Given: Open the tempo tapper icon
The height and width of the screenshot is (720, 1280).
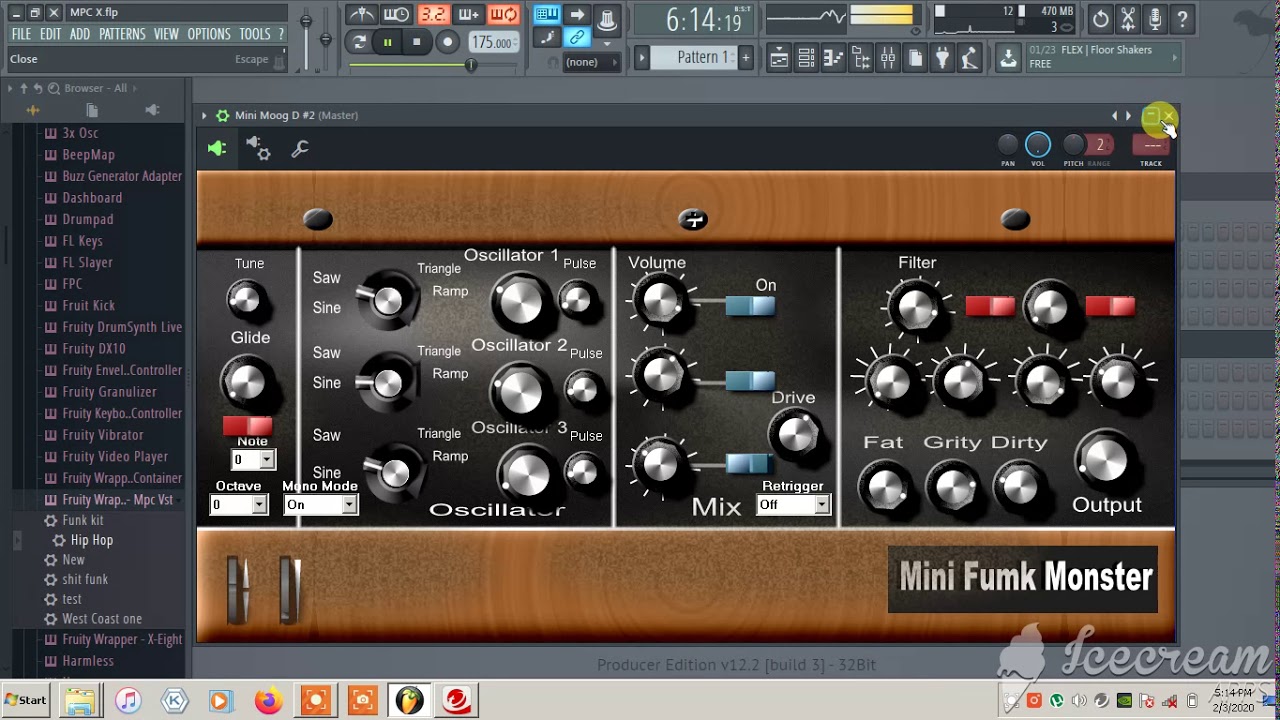Looking at the screenshot, I should (969, 59).
